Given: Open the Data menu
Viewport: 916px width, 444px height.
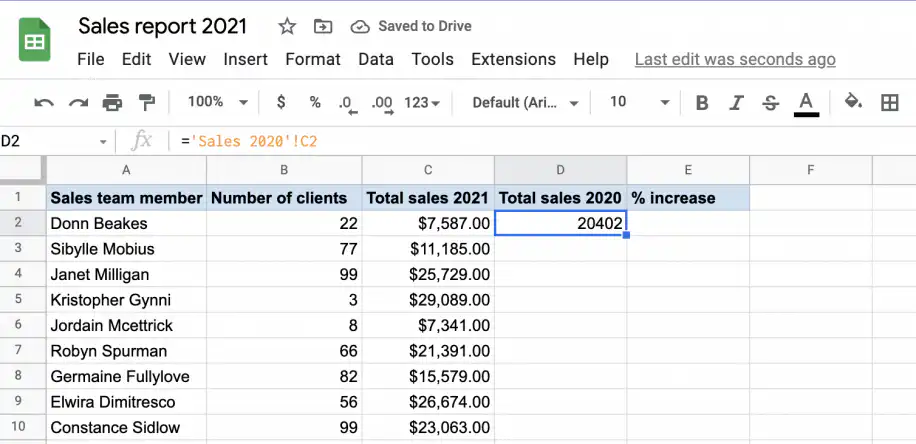Looking at the screenshot, I should 376,60.
